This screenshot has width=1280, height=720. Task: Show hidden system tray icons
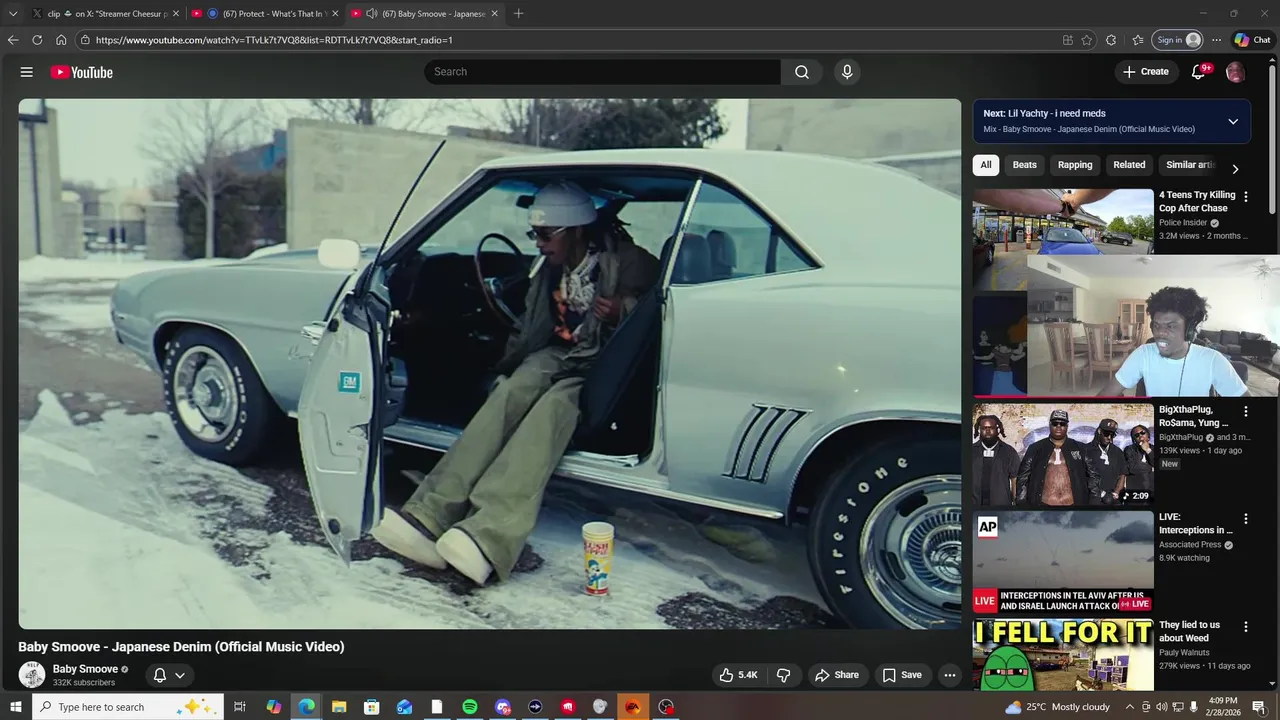coord(1130,707)
